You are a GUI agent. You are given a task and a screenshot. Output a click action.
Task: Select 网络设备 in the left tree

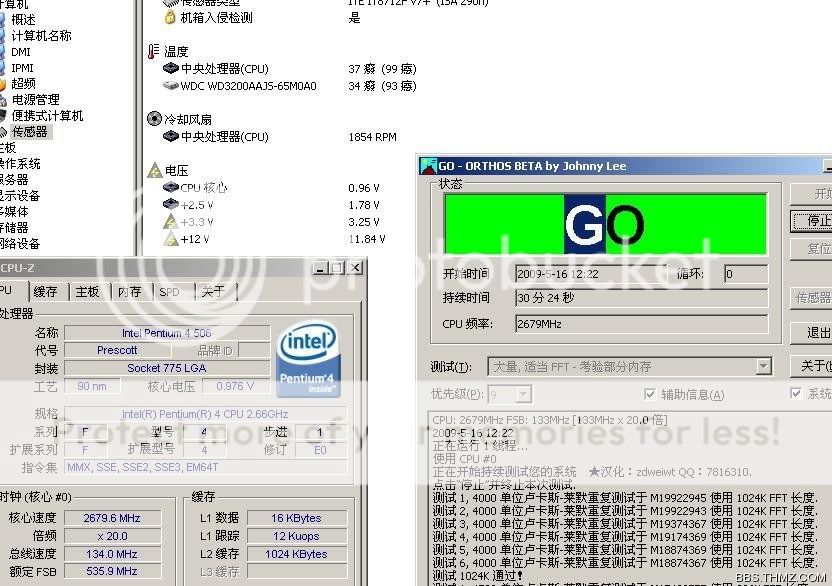point(19,243)
